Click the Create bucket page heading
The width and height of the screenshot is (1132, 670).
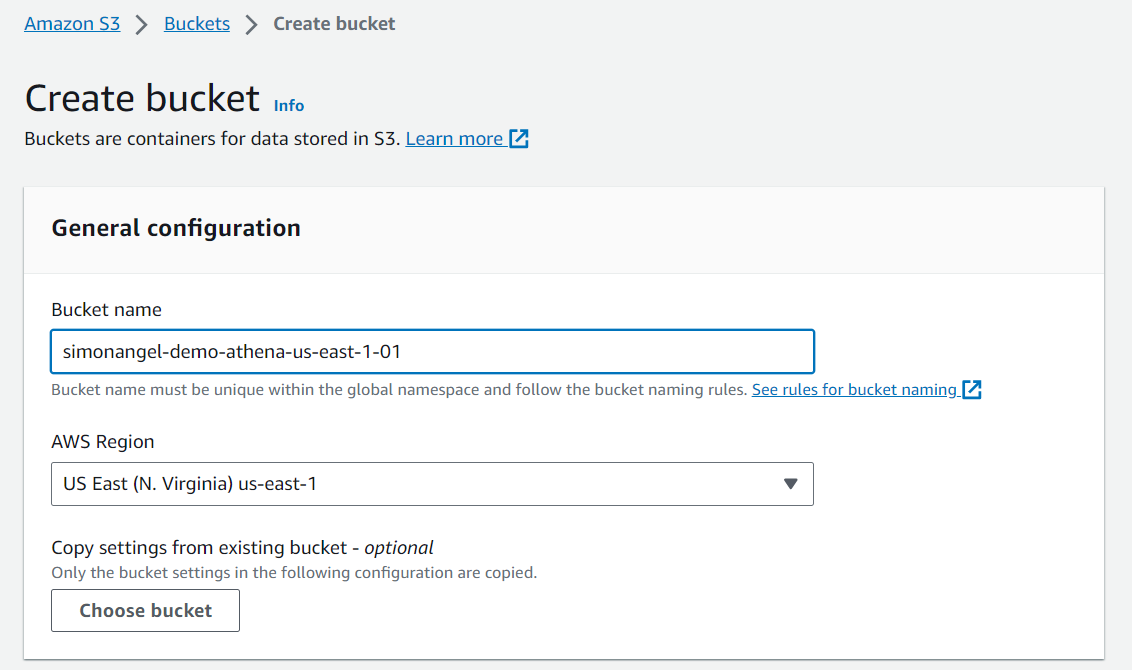point(142,98)
